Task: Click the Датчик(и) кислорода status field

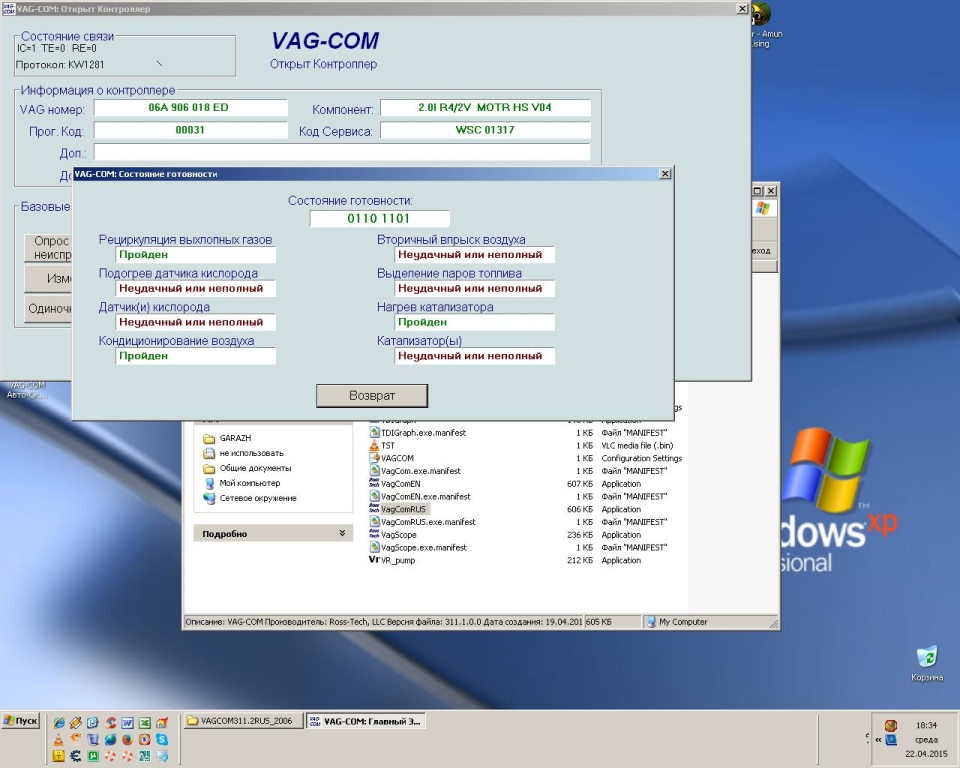Action: 195,322
